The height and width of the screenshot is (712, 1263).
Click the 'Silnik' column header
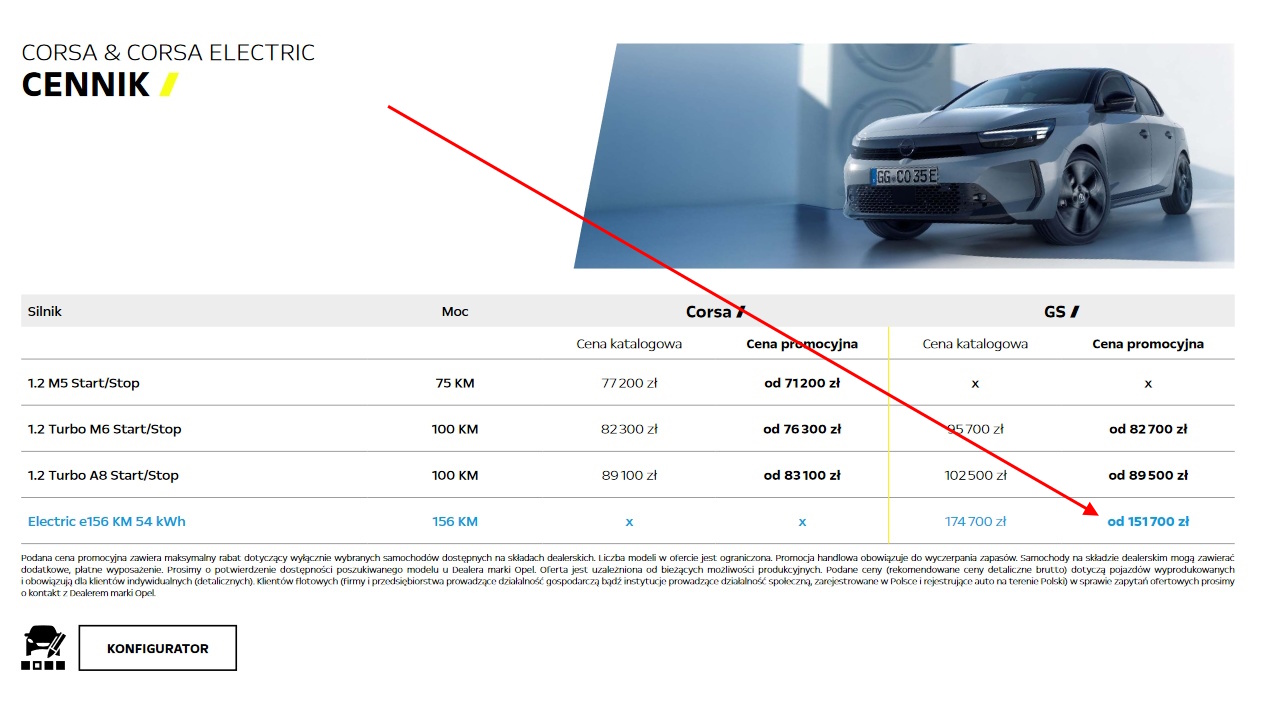point(45,311)
